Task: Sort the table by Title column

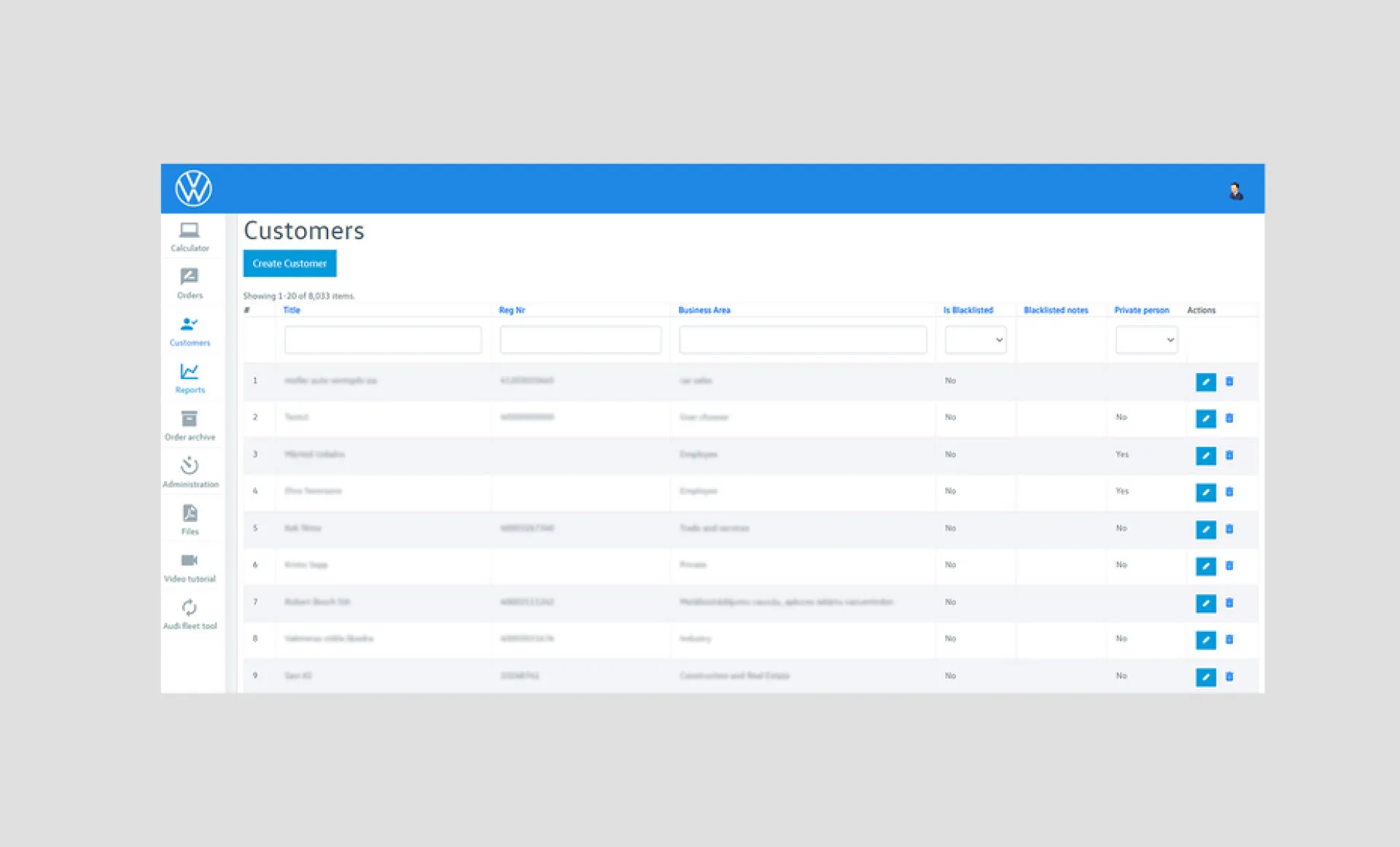Action: tap(292, 310)
